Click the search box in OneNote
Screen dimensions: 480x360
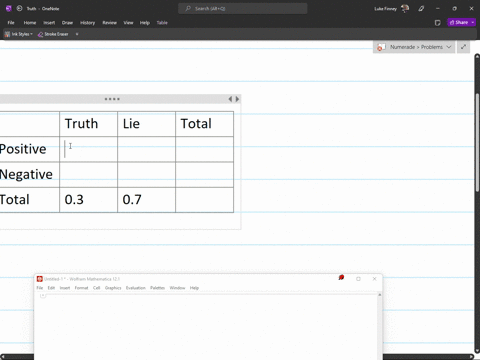point(243,9)
